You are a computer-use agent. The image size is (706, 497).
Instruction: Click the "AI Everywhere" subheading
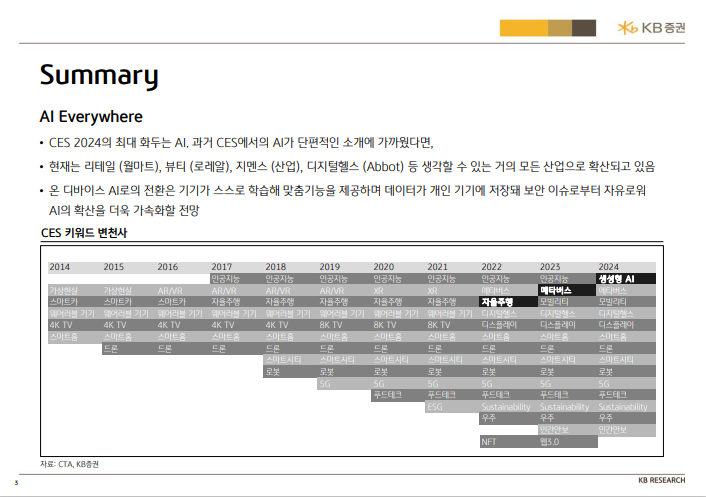(x=91, y=117)
